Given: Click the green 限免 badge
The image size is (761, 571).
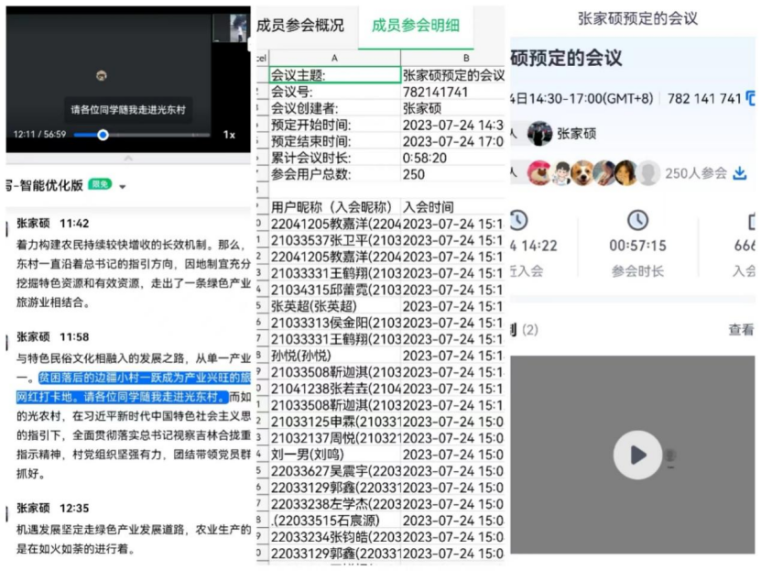Looking at the screenshot, I should [100, 186].
